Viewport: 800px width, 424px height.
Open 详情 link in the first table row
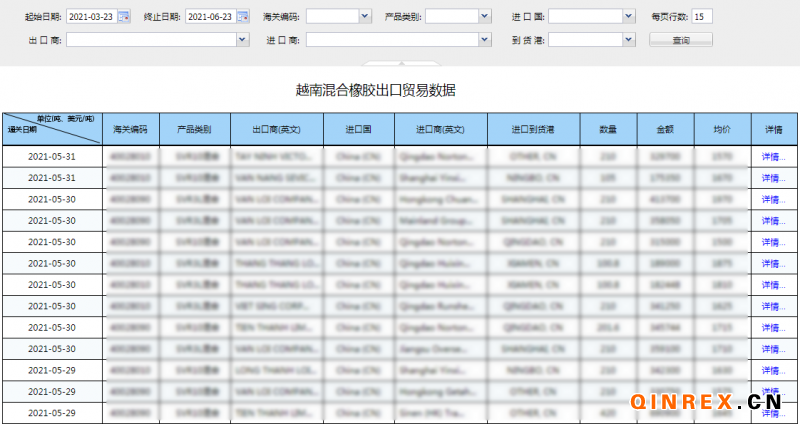pos(774,157)
